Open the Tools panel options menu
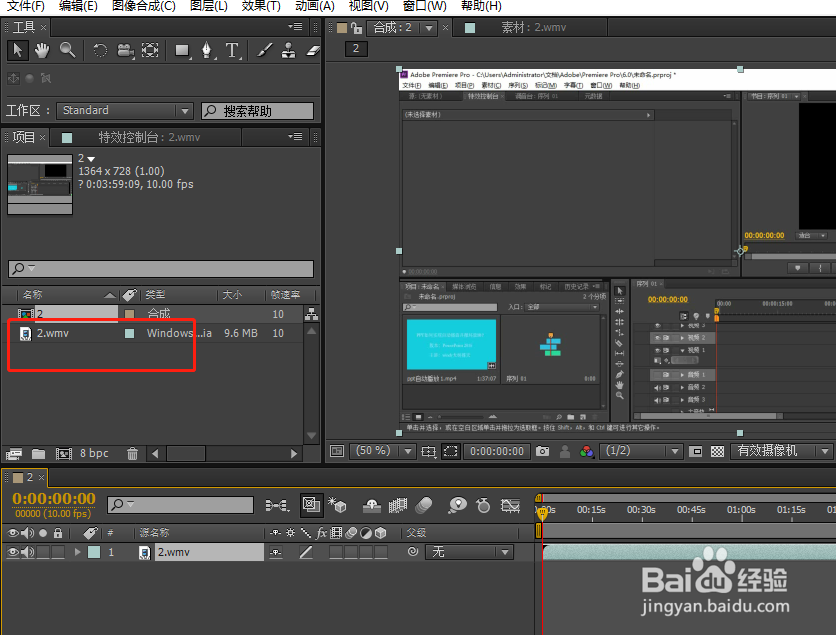The image size is (836, 635). 295,26
